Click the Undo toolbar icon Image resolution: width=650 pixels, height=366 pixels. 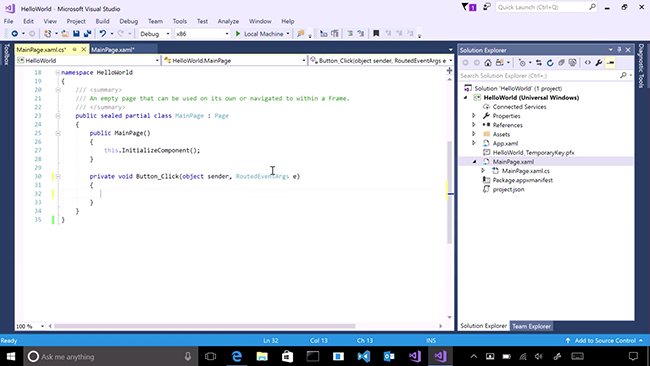tap(102, 34)
